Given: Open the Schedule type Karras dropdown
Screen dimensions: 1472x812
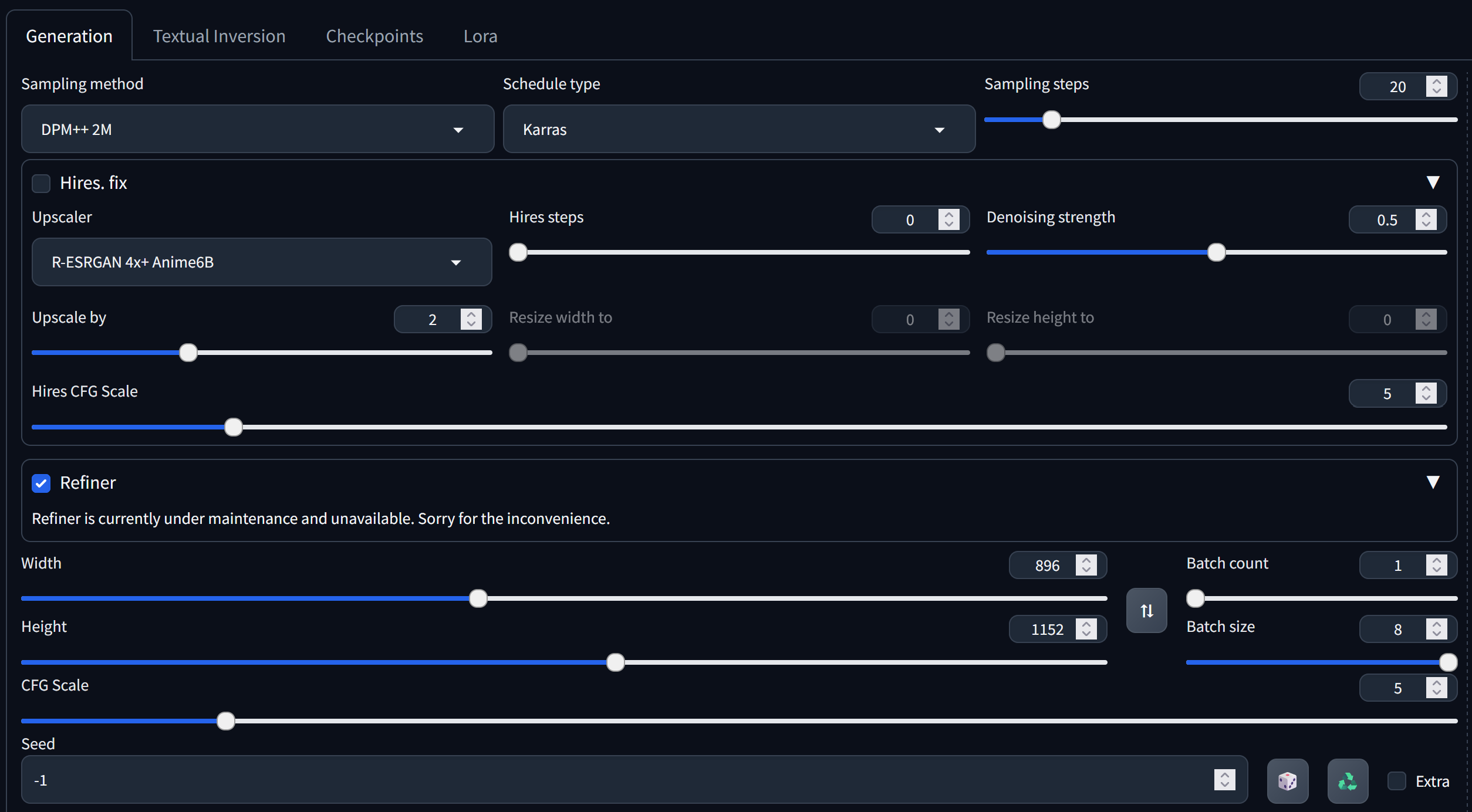Looking at the screenshot, I should coord(739,129).
